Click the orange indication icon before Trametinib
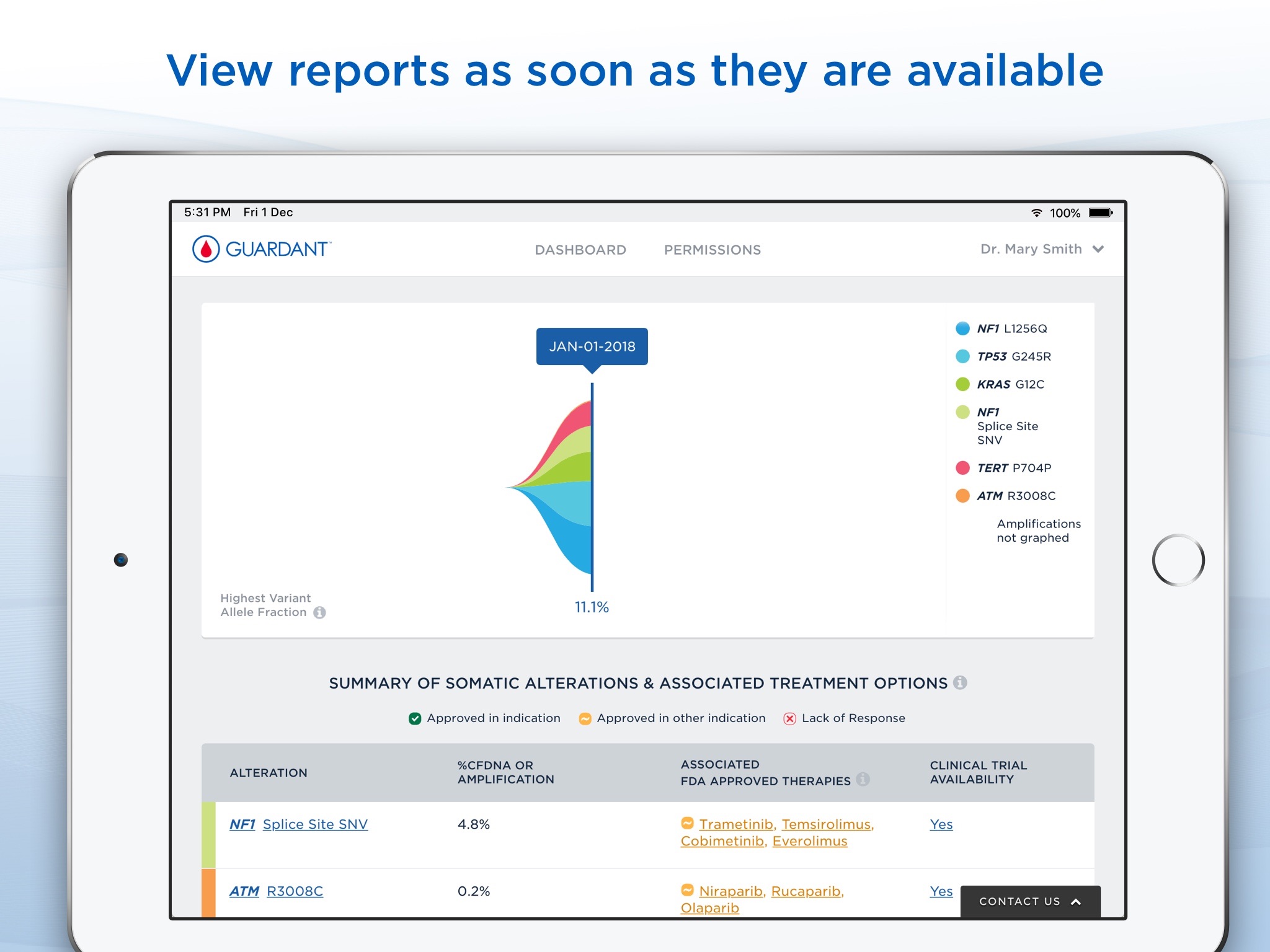1270x952 pixels. coord(687,823)
